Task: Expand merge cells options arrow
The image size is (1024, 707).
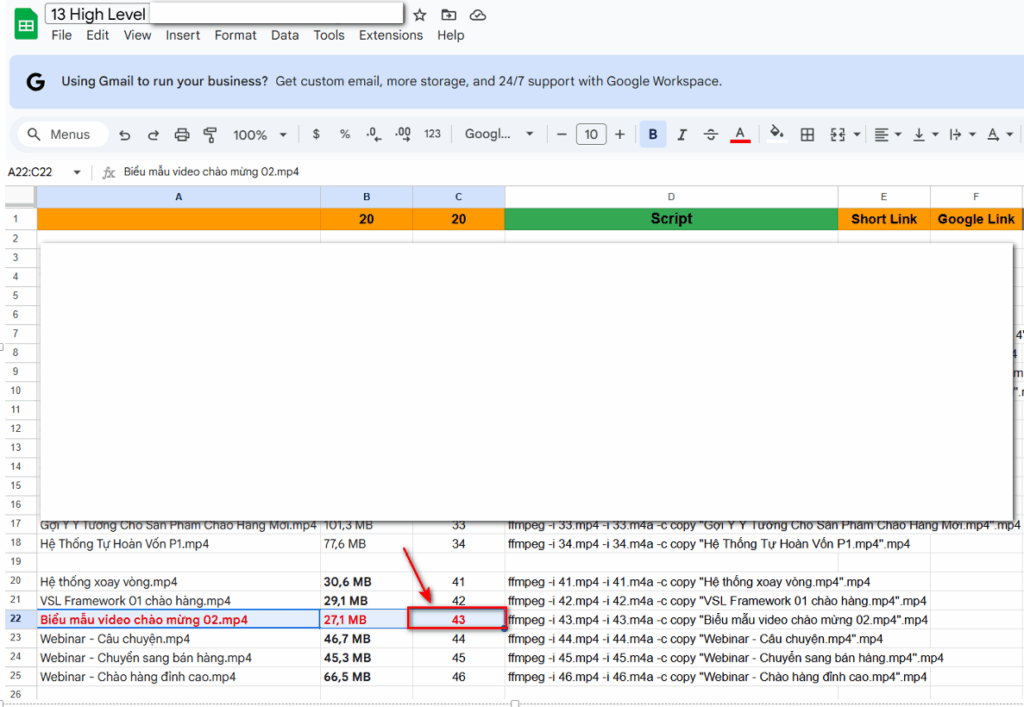Action: pos(856,134)
